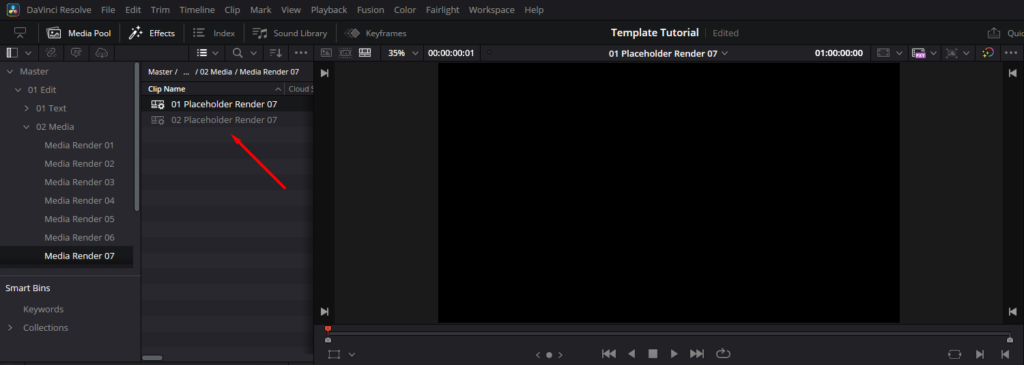Screen dimensions: 1024x365
Task: Collapse the 01 Edit bin
Action: [18, 89]
